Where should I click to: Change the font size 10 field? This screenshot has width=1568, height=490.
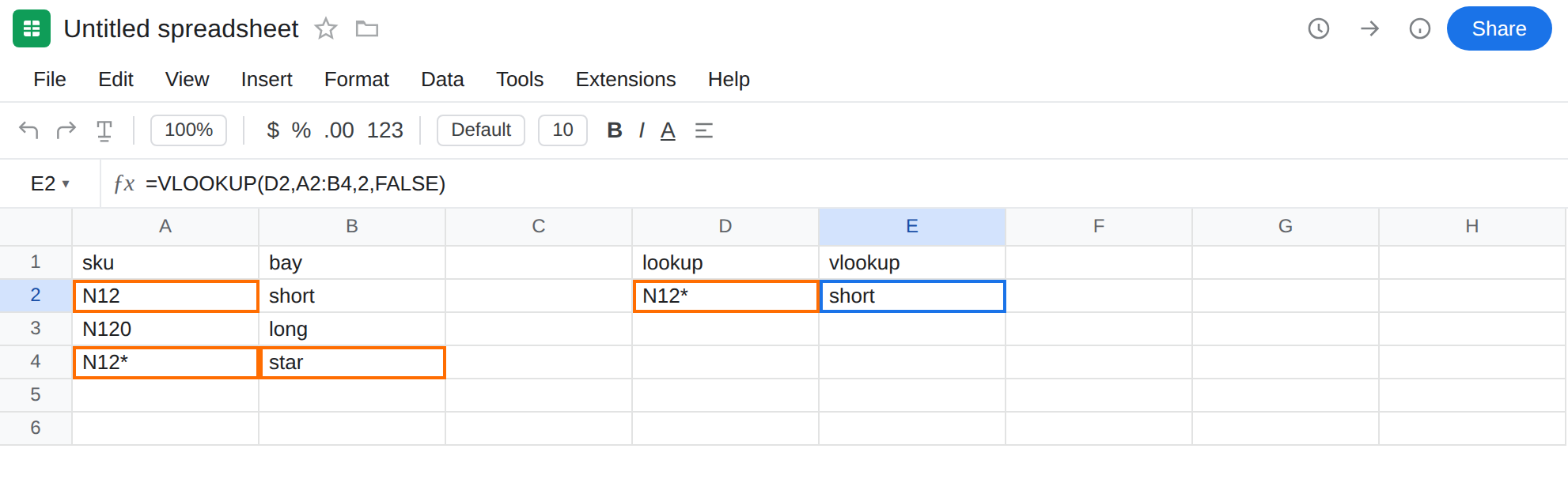coord(562,130)
